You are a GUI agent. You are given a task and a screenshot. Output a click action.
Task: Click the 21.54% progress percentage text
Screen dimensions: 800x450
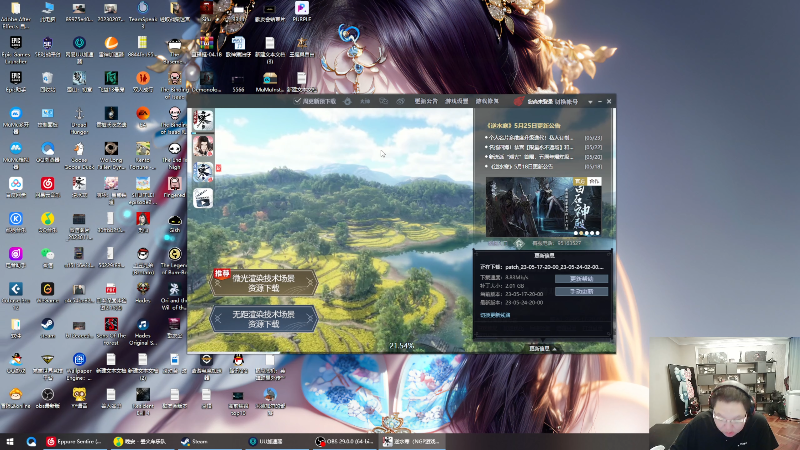(x=402, y=346)
